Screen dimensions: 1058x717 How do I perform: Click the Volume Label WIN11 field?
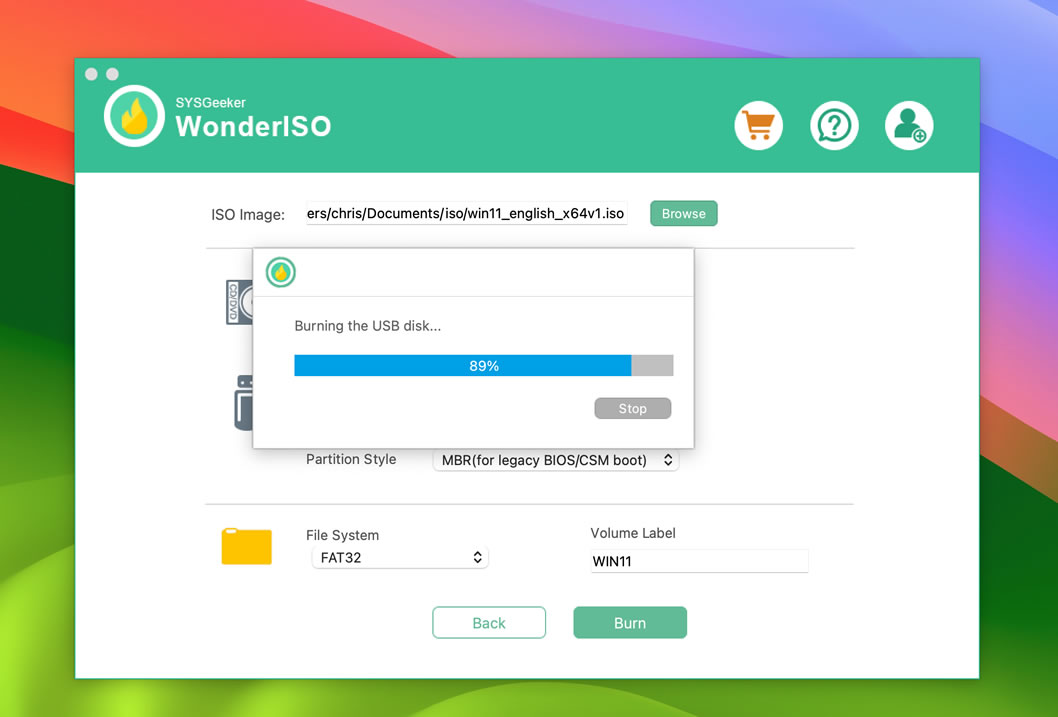pyautogui.click(x=699, y=561)
